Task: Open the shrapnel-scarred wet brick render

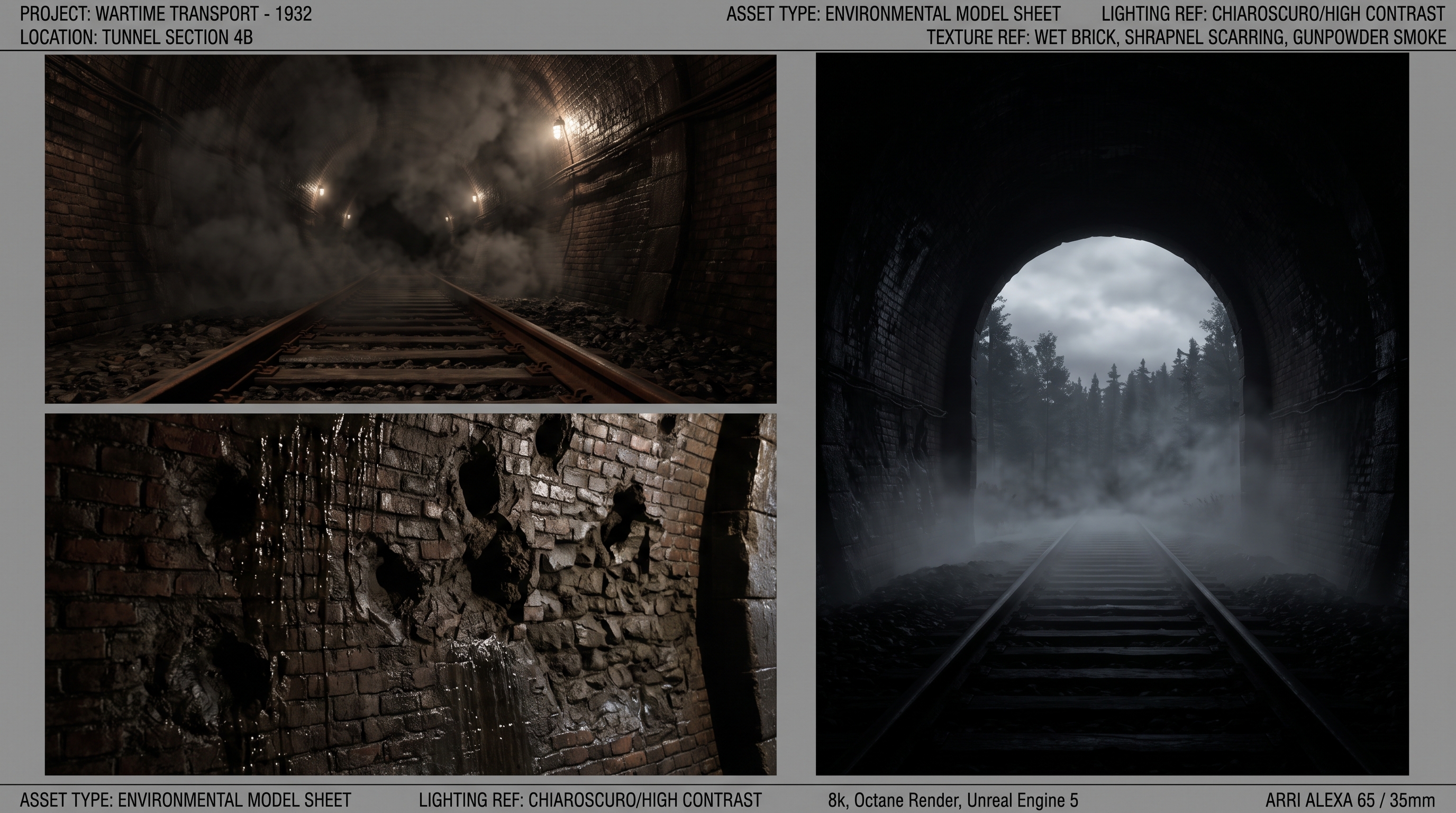Action: [411, 594]
